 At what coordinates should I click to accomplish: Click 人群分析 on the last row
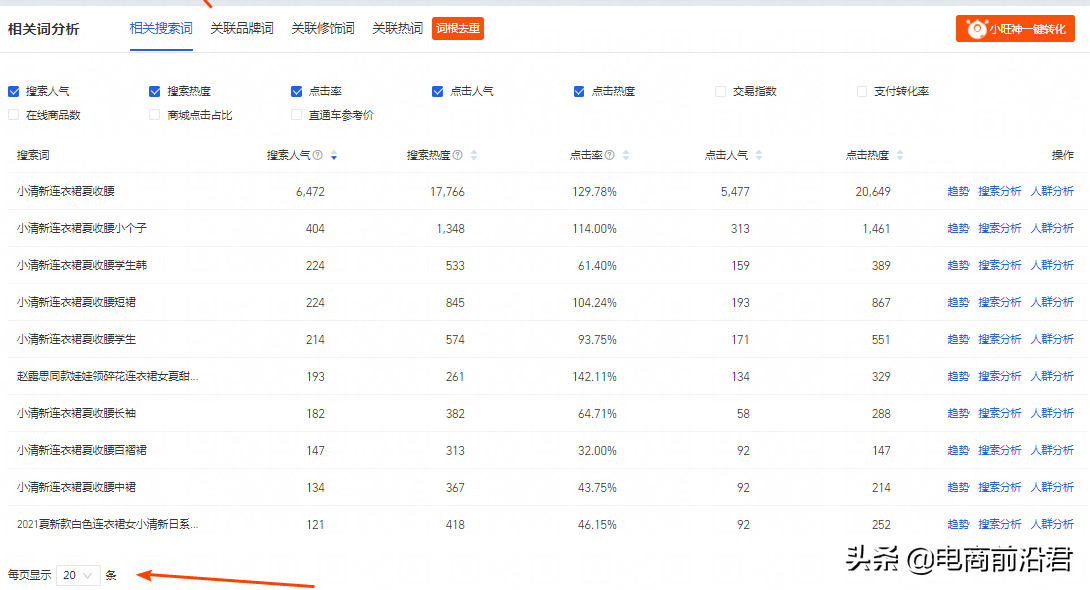pos(1052,523)
